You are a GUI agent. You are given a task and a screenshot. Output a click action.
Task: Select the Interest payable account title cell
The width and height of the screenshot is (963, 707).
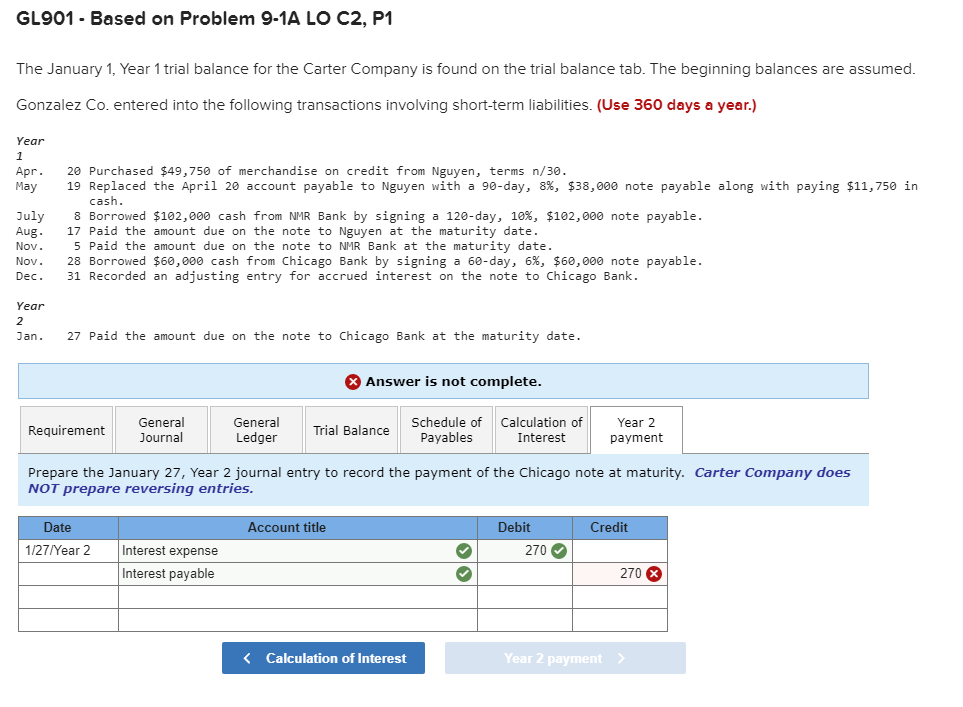tap(298, 574)
